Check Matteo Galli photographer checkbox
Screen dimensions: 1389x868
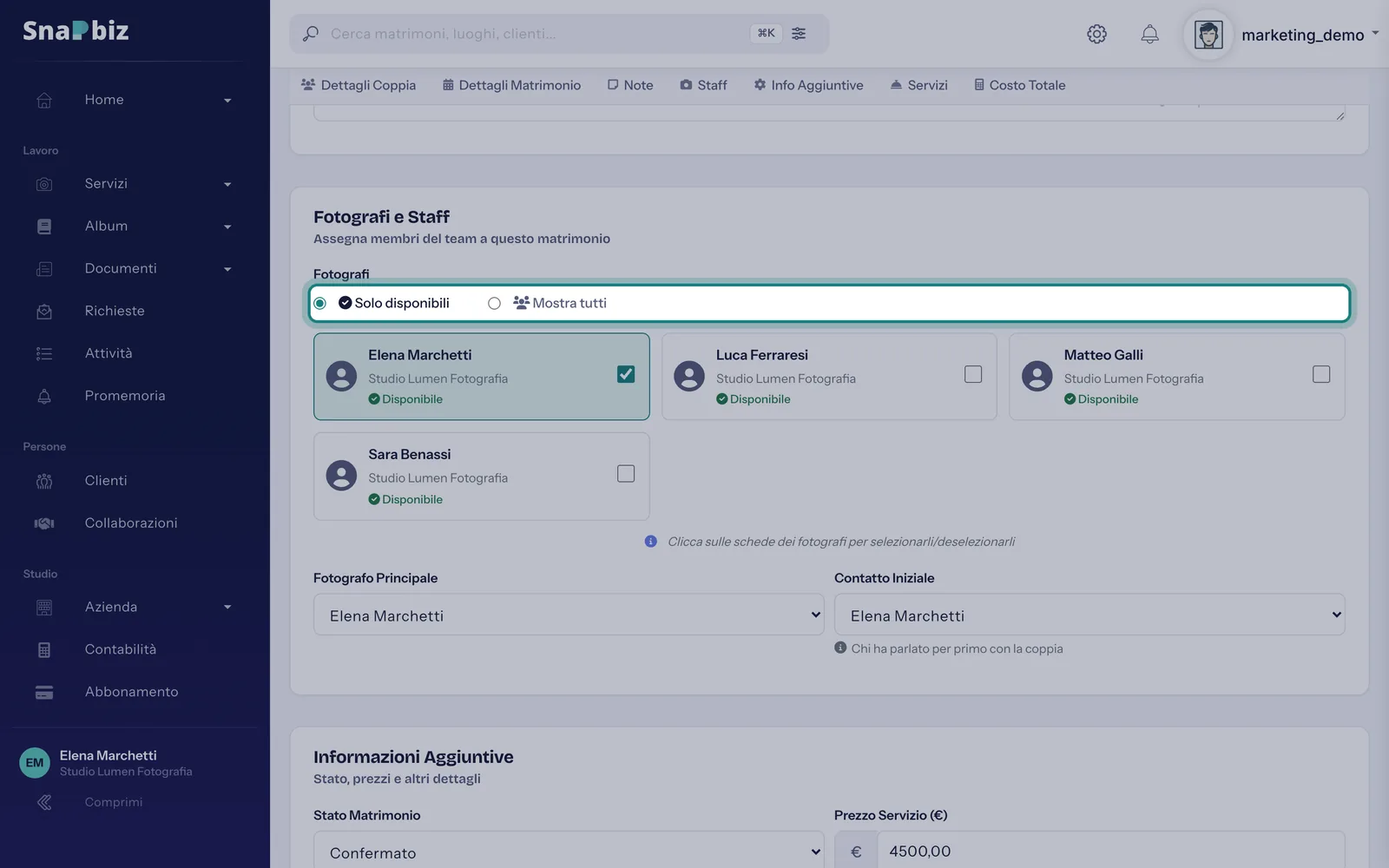coord(1321,374)
